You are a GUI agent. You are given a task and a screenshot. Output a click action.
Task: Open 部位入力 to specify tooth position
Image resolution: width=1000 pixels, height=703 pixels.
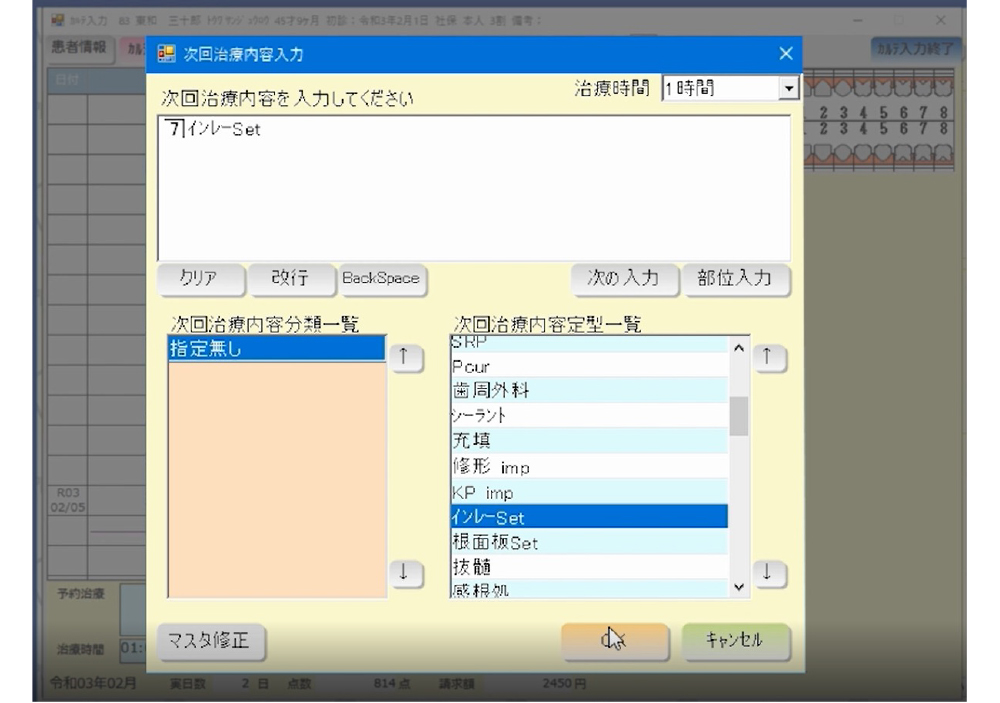tap(734, 278)
